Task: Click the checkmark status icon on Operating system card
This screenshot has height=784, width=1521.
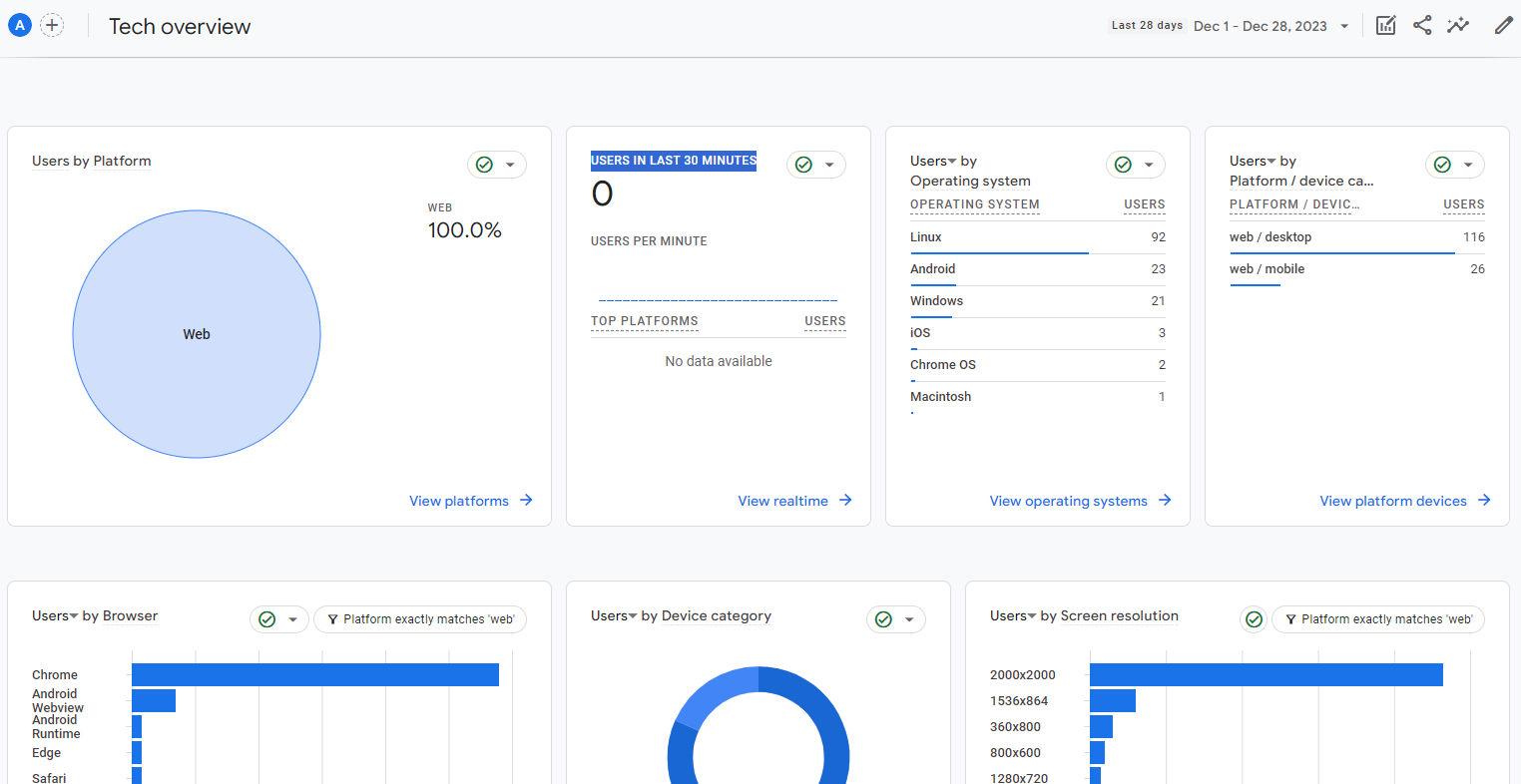Action: [x=1123, y=165]
